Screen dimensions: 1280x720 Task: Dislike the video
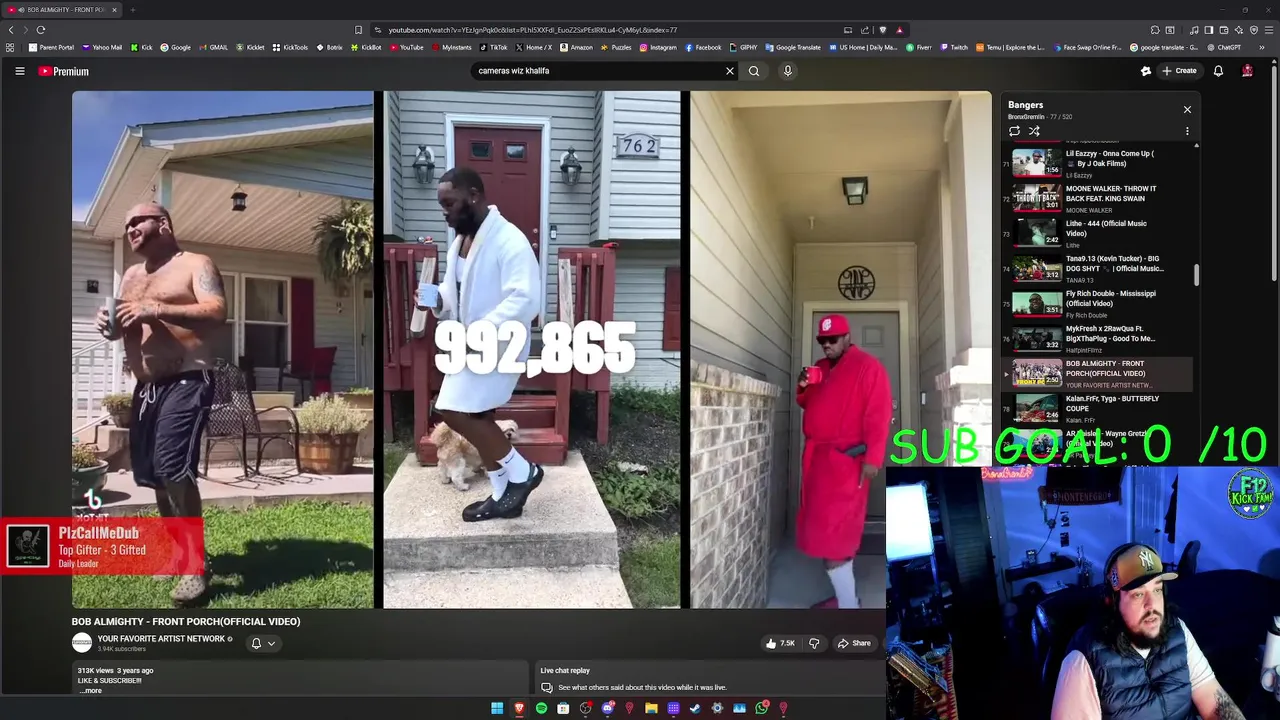(814, 643)
